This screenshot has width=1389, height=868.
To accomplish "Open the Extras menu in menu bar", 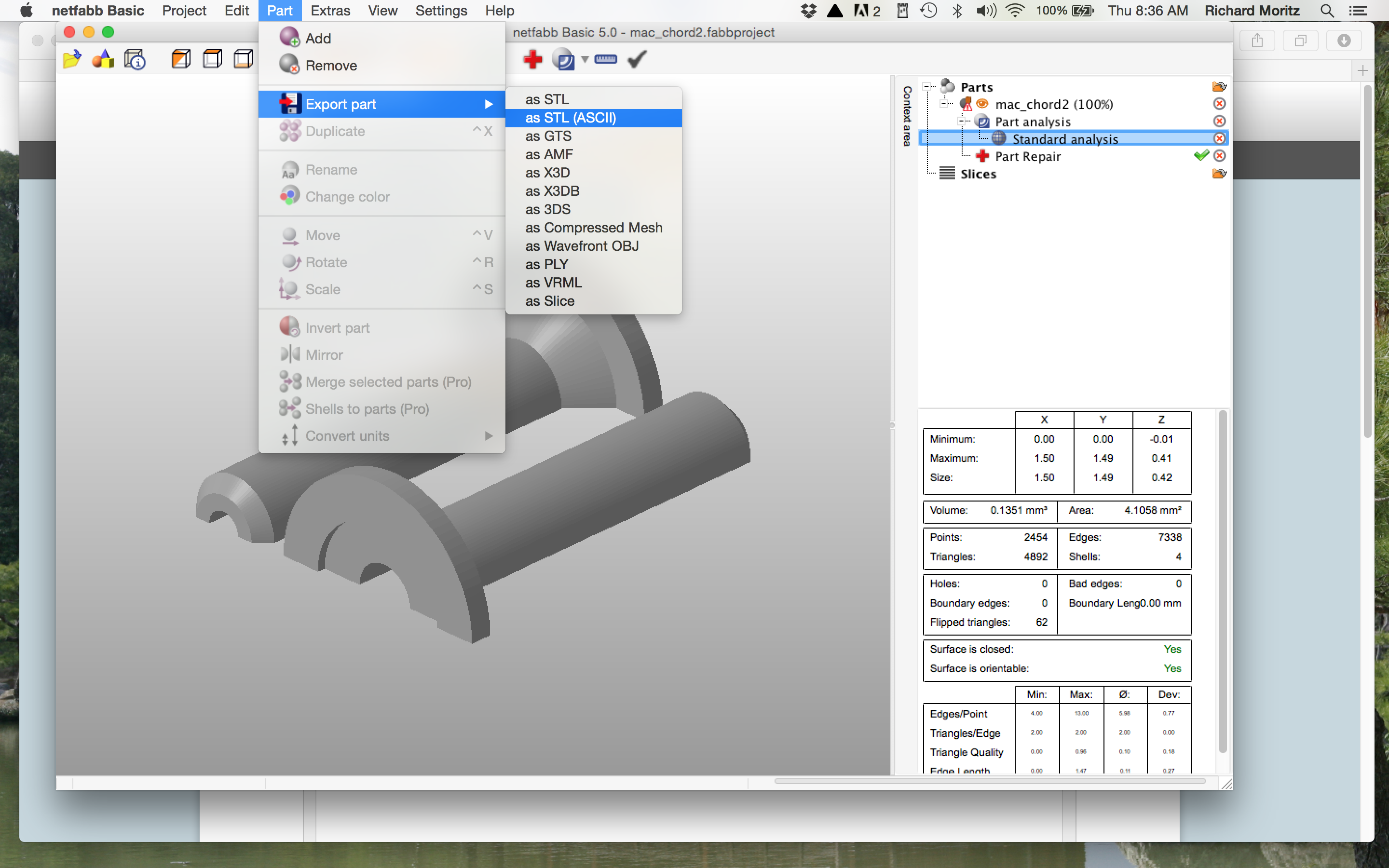I will 330,11.
